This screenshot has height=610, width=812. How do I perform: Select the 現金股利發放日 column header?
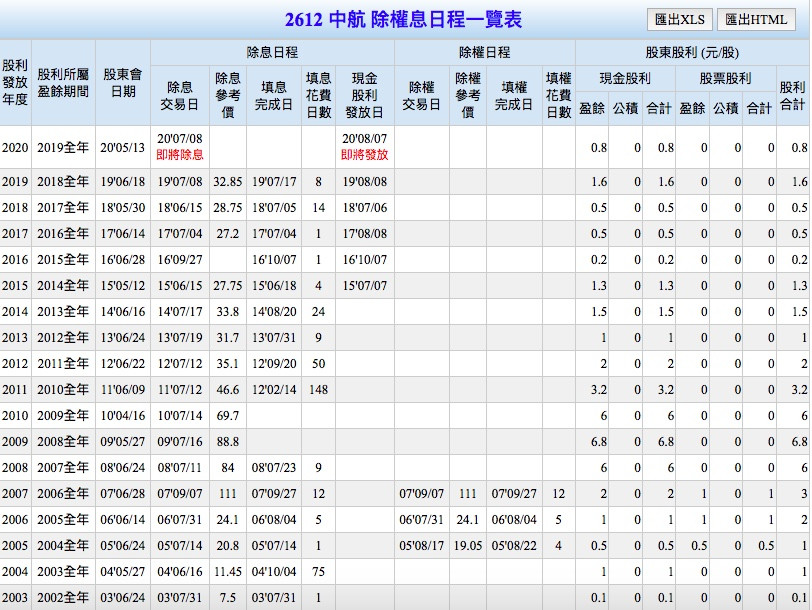point(364,95)
